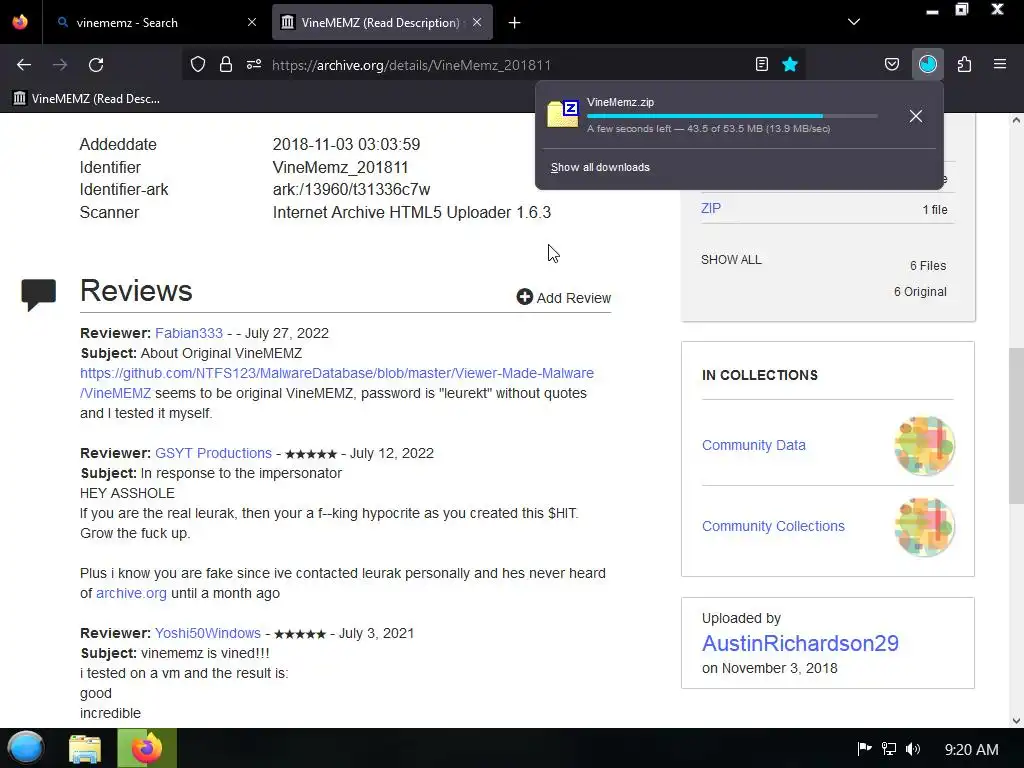Open reviewer GSYT Productions profile

(x=213, y=453)
